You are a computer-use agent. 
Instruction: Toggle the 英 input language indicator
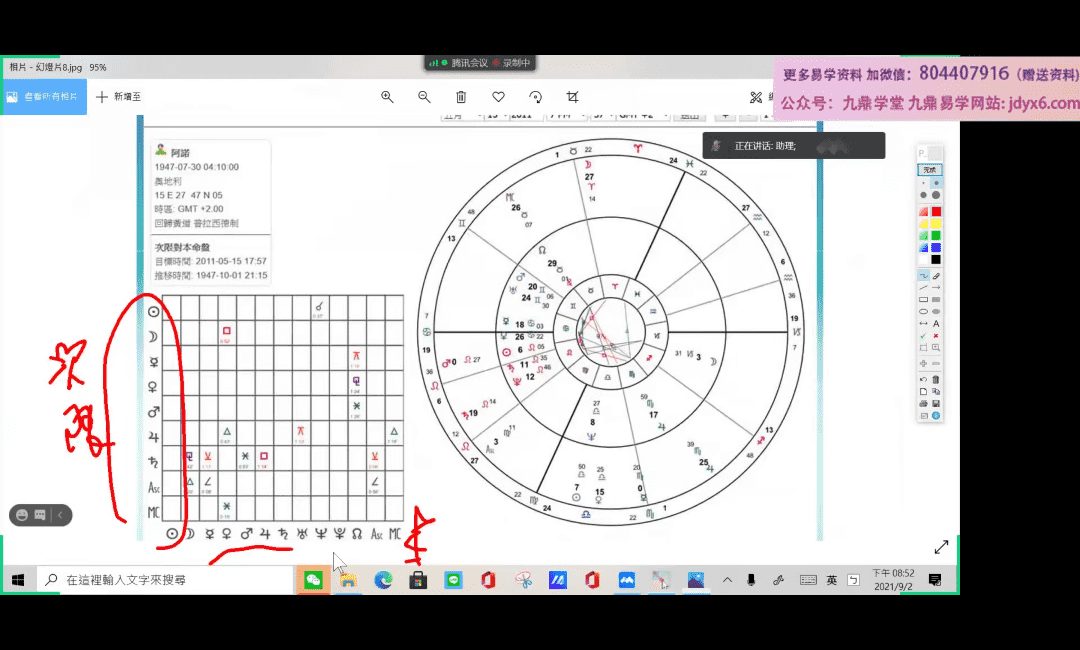coord(831,580)
